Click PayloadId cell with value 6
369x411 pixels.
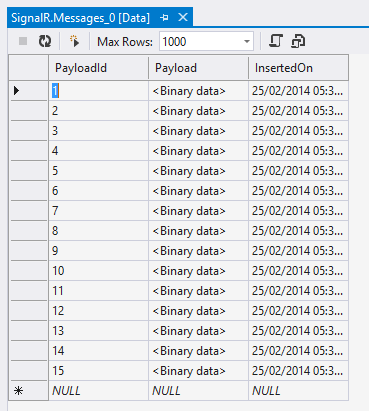click(99, 191)
